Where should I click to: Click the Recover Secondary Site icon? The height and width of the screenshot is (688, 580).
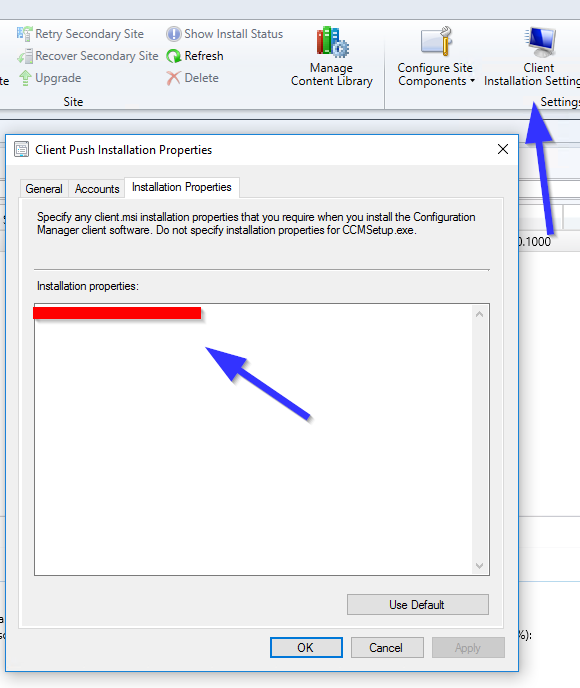coord(25,56)
